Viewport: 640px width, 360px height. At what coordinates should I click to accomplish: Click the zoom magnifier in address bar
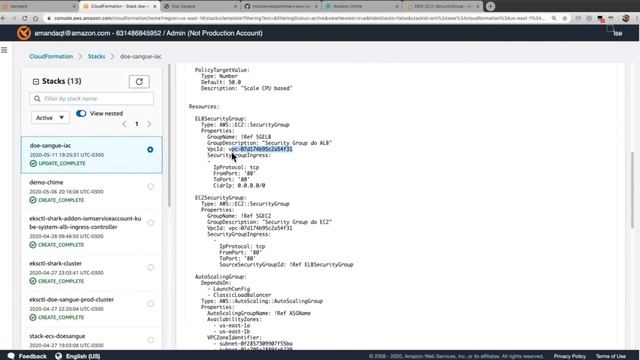554,18
